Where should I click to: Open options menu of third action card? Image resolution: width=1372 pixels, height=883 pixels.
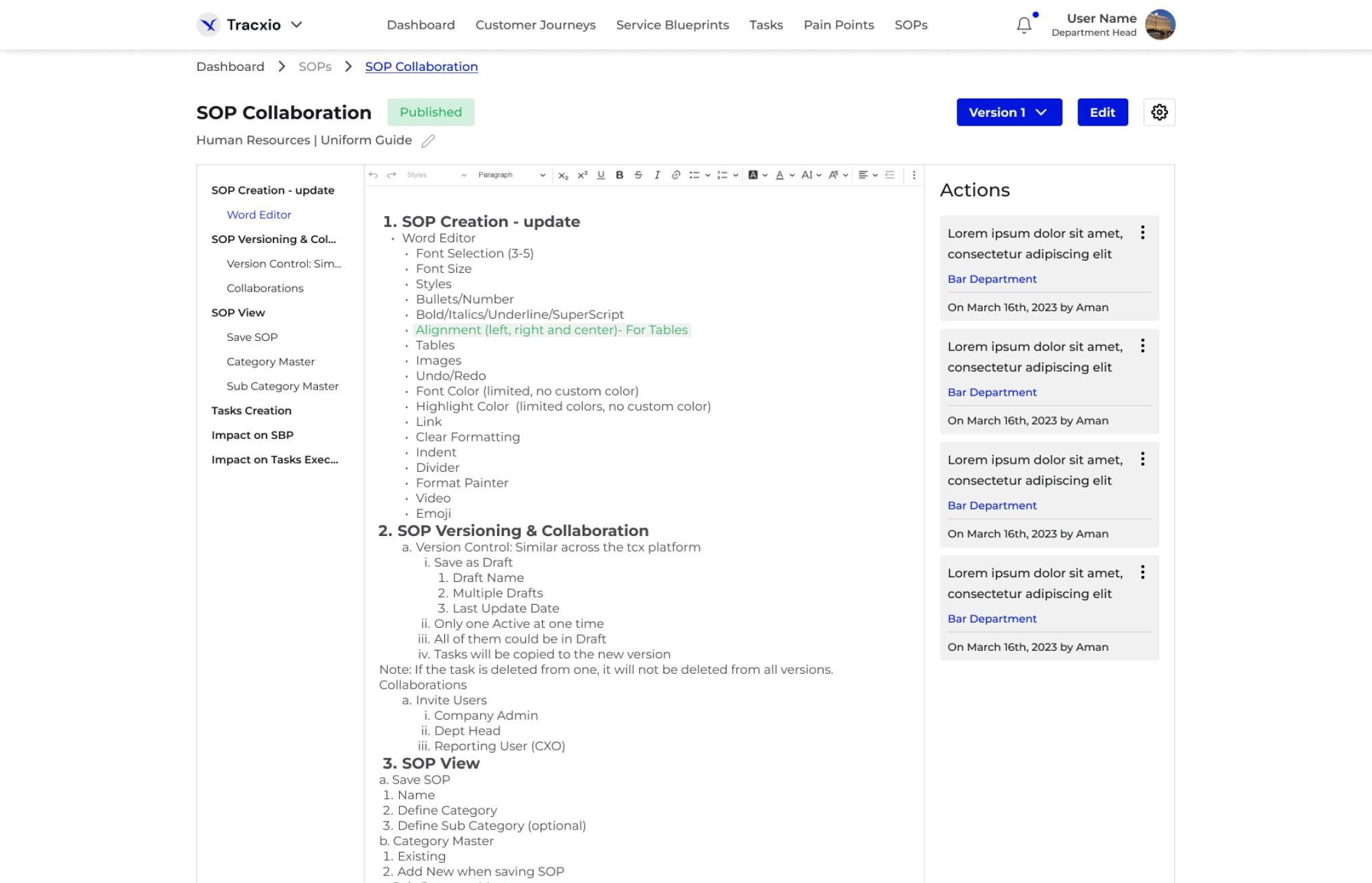pyautogui.click(x=1142, y=460)
